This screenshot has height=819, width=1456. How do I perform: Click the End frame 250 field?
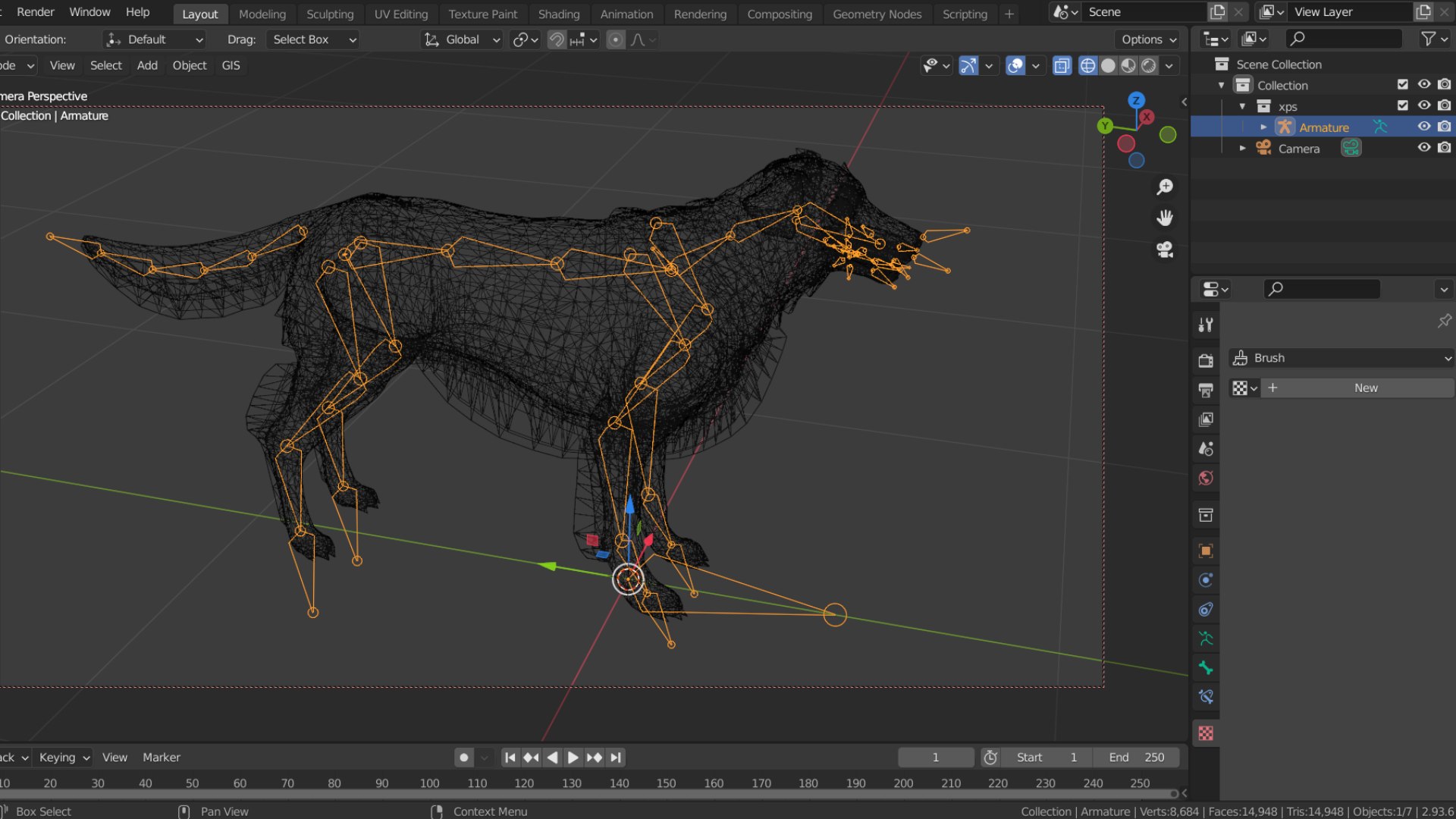(x=1136, y=758)
